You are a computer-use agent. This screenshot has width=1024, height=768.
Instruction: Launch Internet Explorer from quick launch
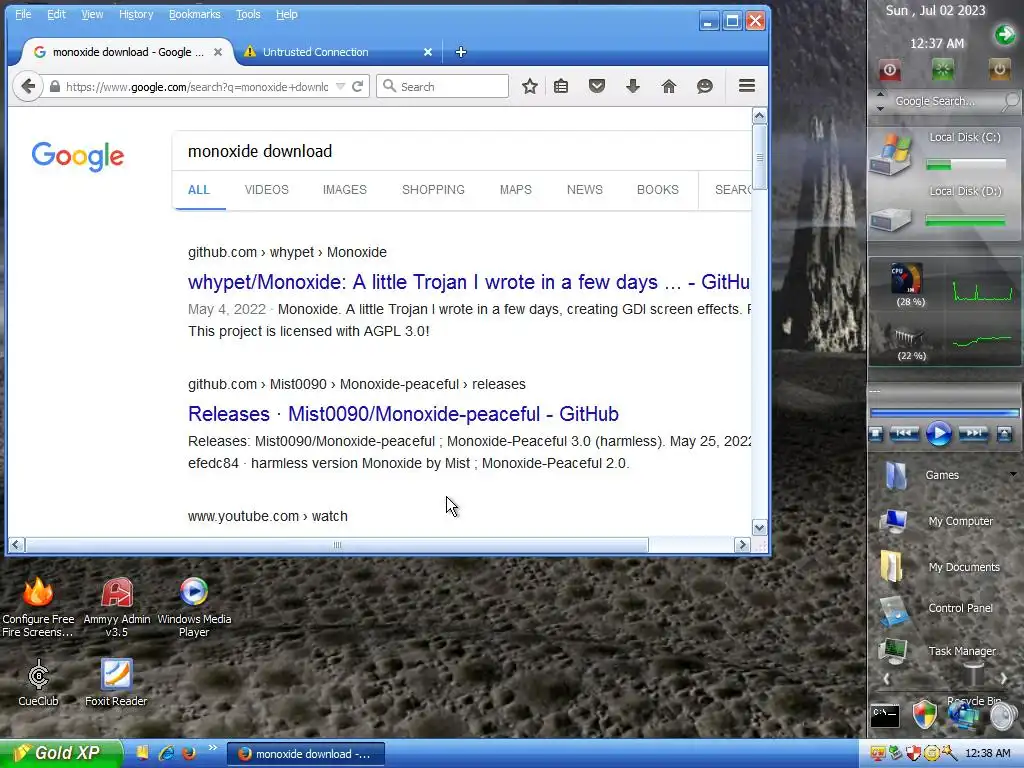[x=167, y=753]
